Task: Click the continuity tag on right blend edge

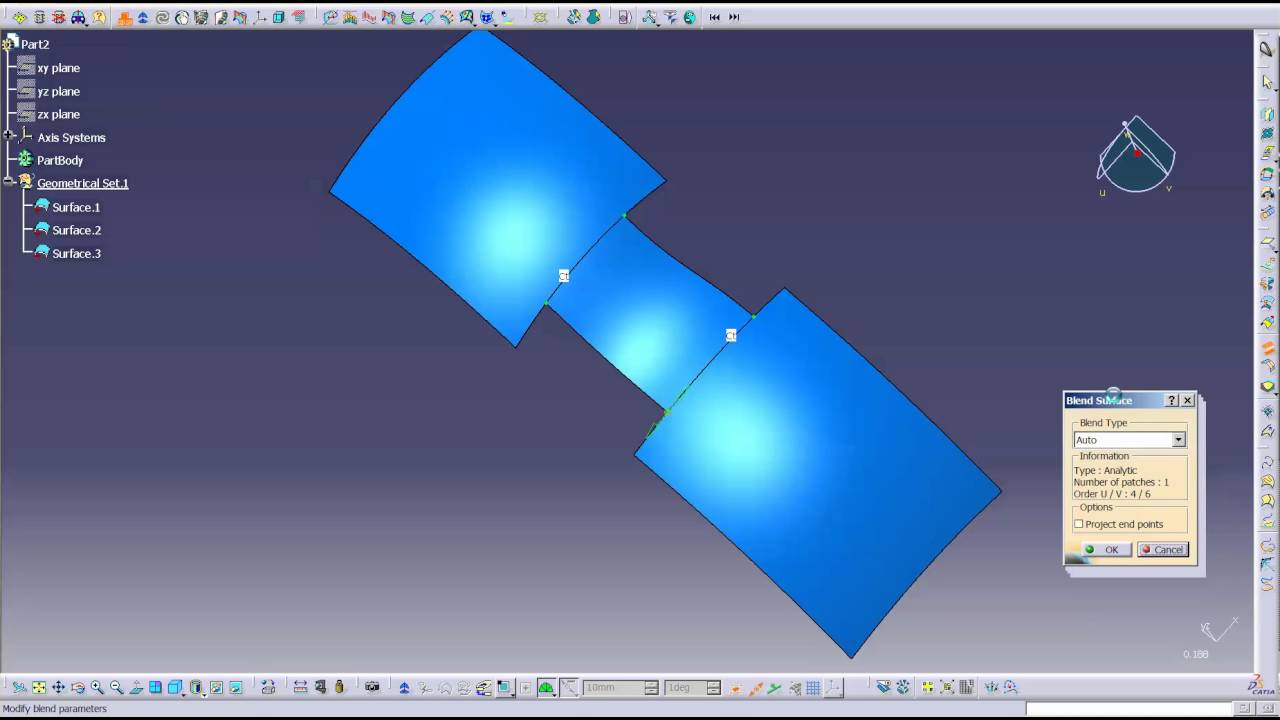Action: click(x=731, y=335)
